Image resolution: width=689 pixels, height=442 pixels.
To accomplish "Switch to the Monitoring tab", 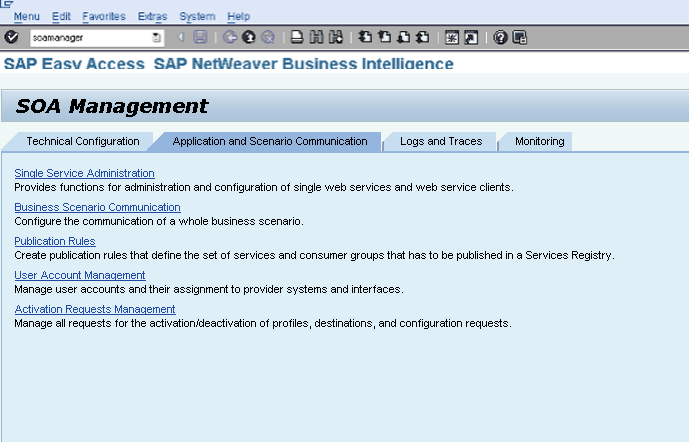I will click(540, 141).
